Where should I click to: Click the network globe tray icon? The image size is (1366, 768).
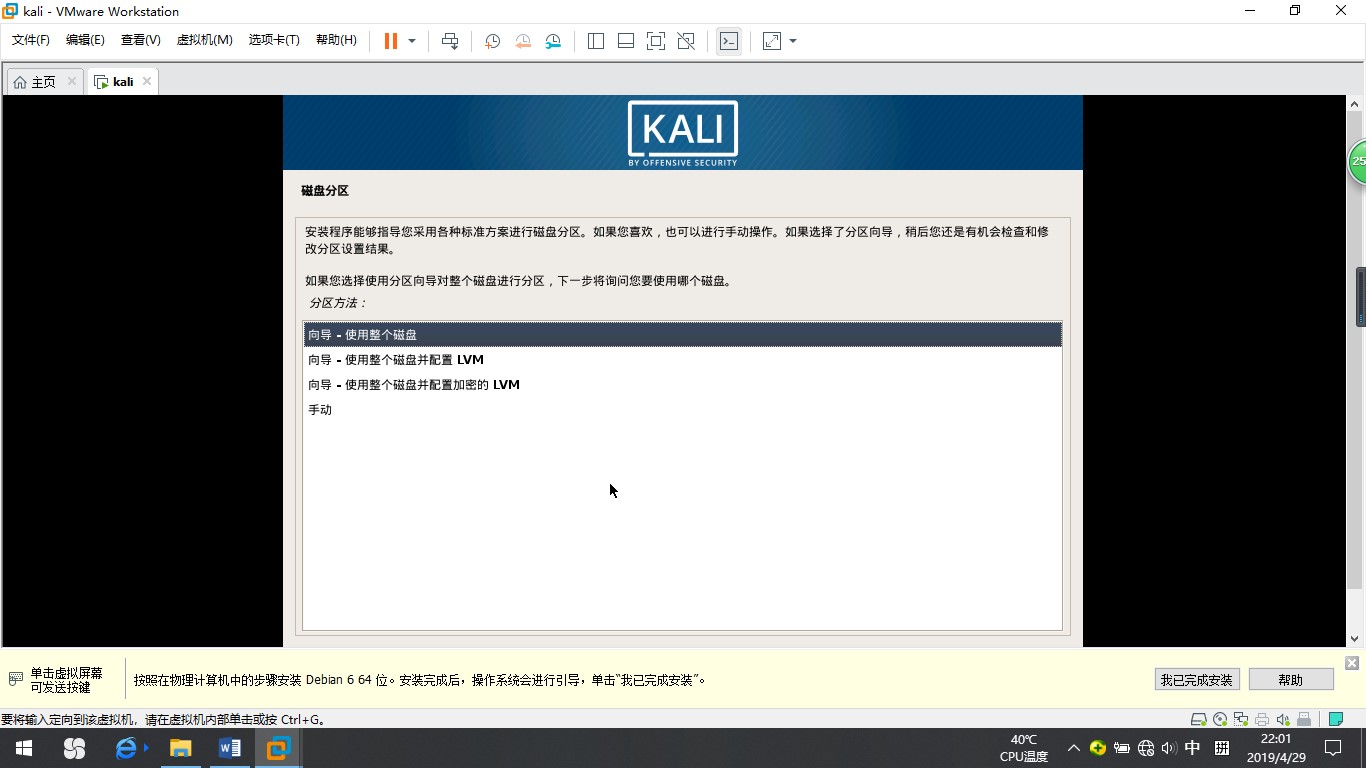tap(1146, 748)
